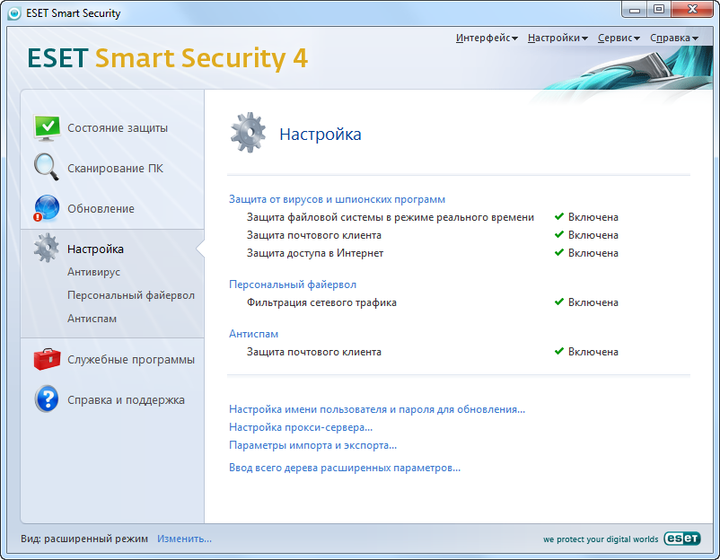Click Вид: расширенный режим status text

point(84,539)
